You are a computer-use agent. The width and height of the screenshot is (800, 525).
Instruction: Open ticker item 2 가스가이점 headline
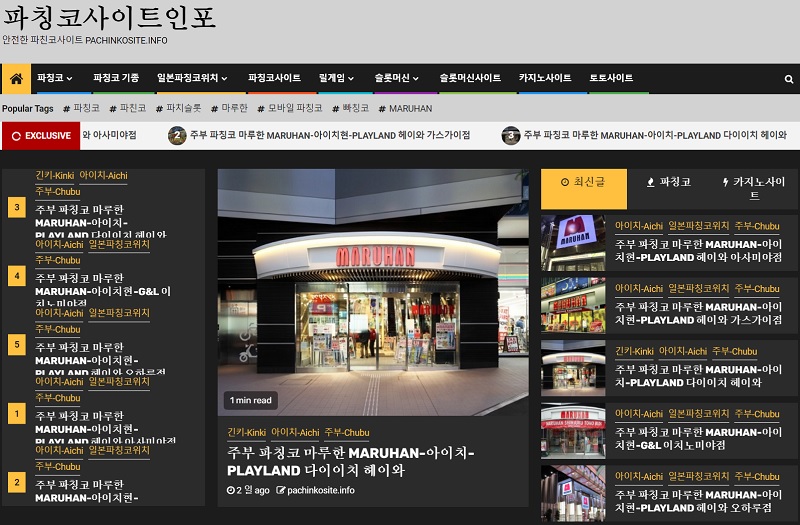click(x=330, y=135)
